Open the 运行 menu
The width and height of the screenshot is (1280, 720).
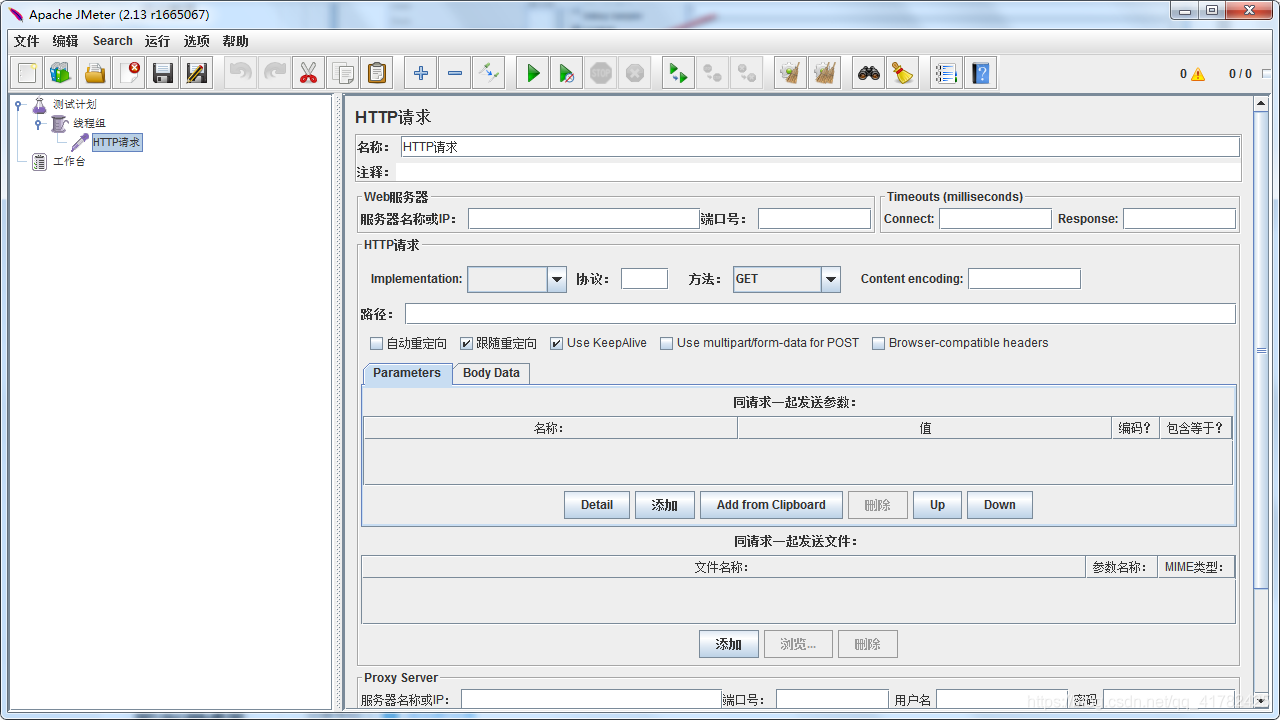click(x=157, y=41)
